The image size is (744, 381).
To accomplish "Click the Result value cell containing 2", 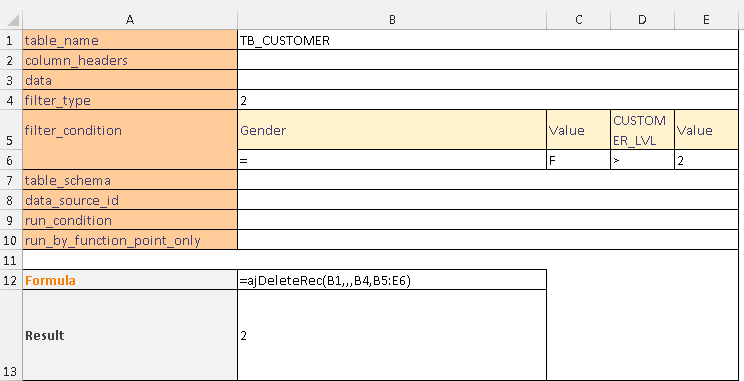I will point(392,335).
